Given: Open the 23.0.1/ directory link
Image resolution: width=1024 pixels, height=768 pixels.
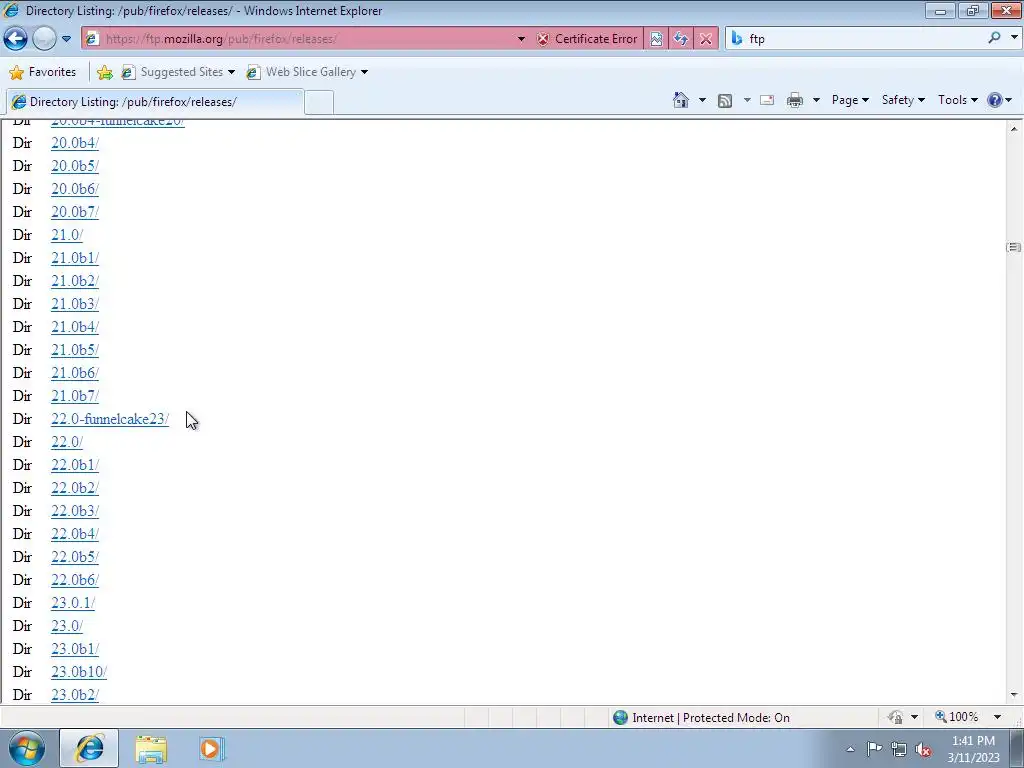Looking at the screenshot, I should (73, 603).
